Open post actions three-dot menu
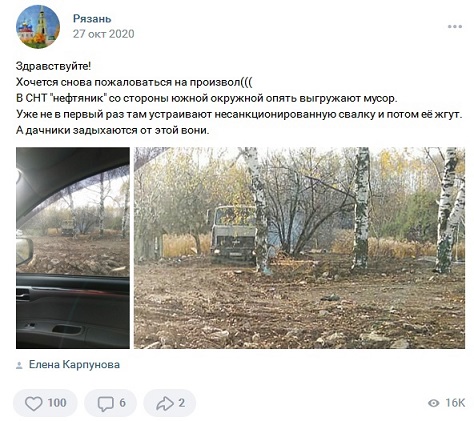The image size is (474, 421). [x=455, y=27]
